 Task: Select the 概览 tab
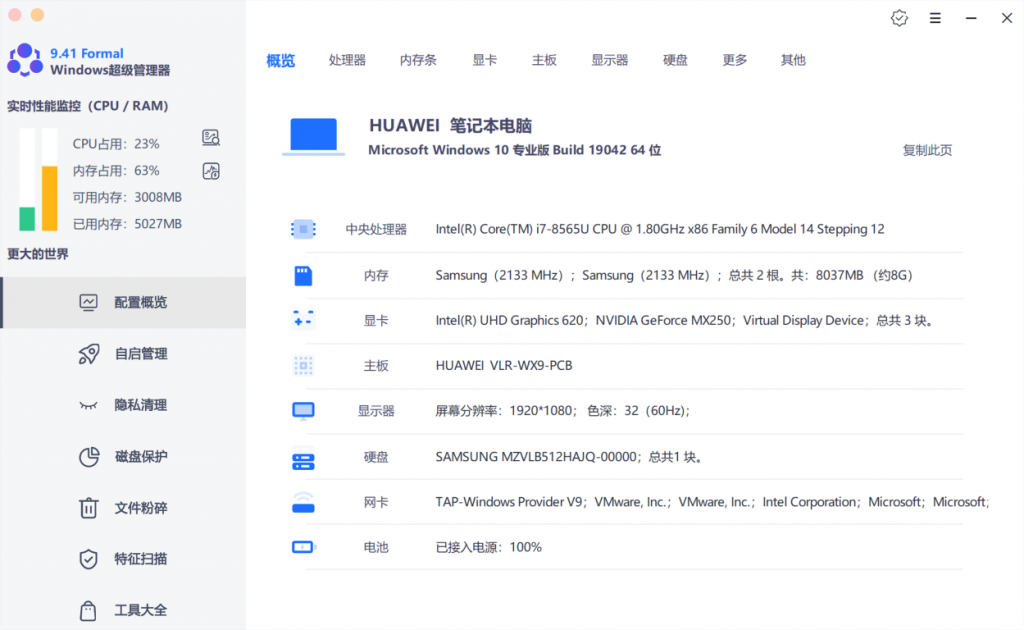(x=281, y=61)
